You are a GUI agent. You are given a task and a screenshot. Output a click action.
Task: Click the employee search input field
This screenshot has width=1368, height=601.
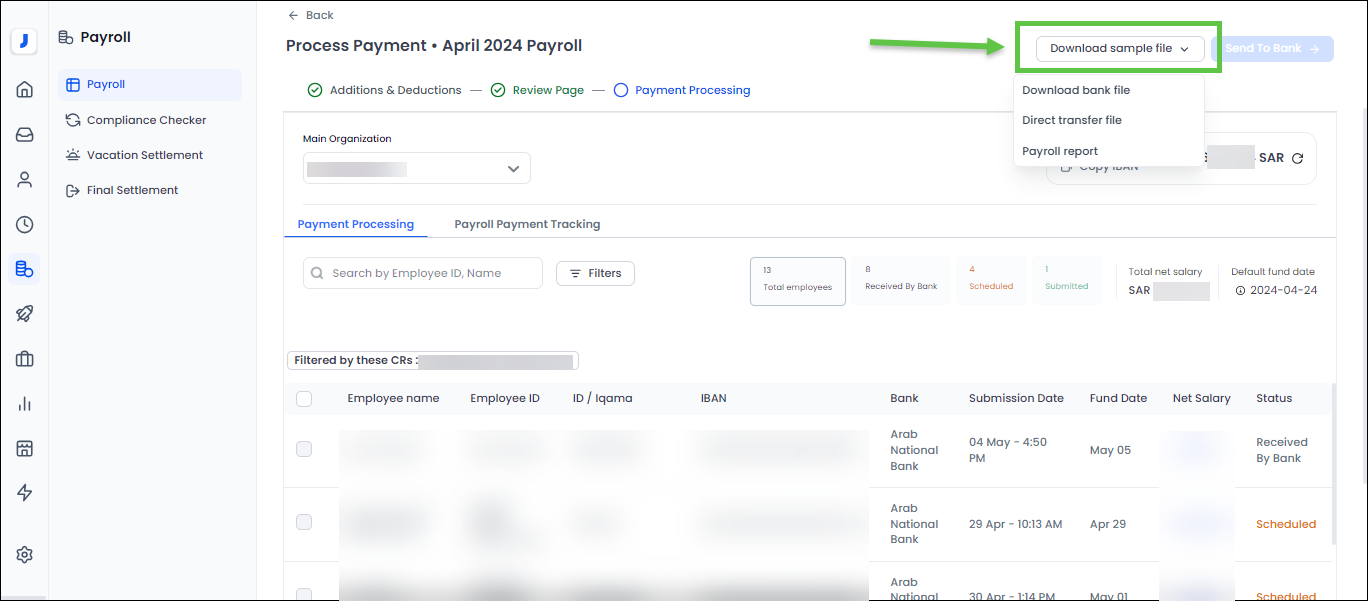pyautogui.click(x=430, y=273)
